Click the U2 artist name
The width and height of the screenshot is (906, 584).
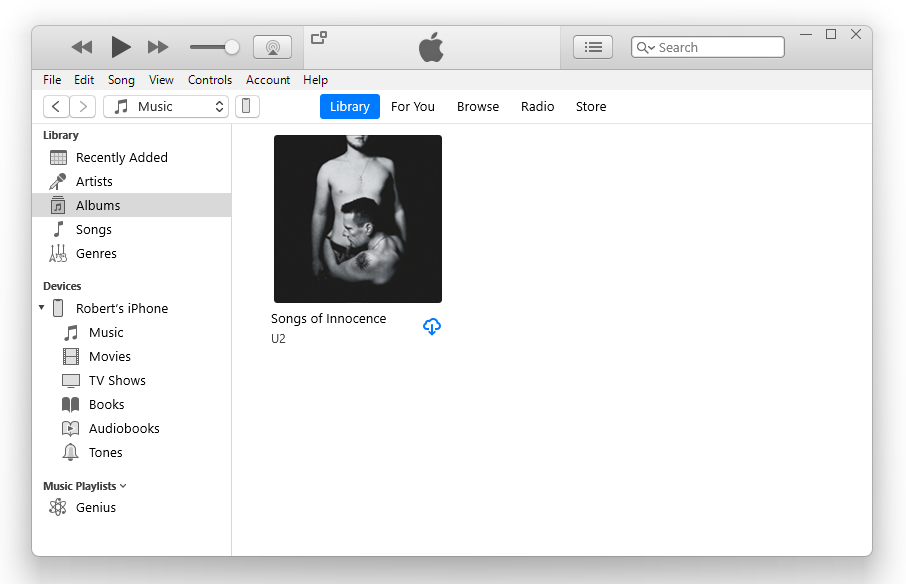click(x=279, y=339)
